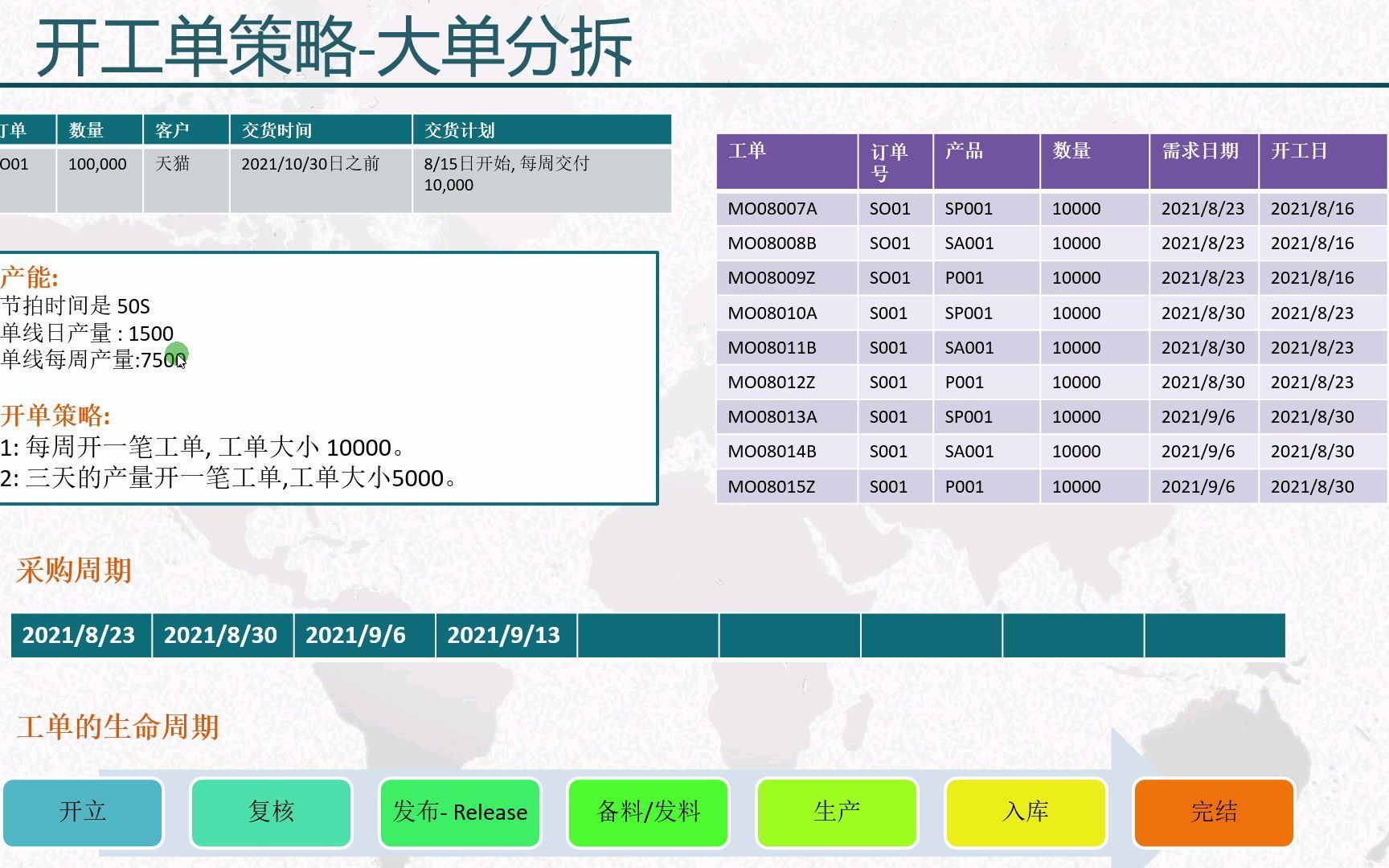Select demand date in MO08013A row
This screenshot has height=868, width=1389.
tap(1203, 417)
